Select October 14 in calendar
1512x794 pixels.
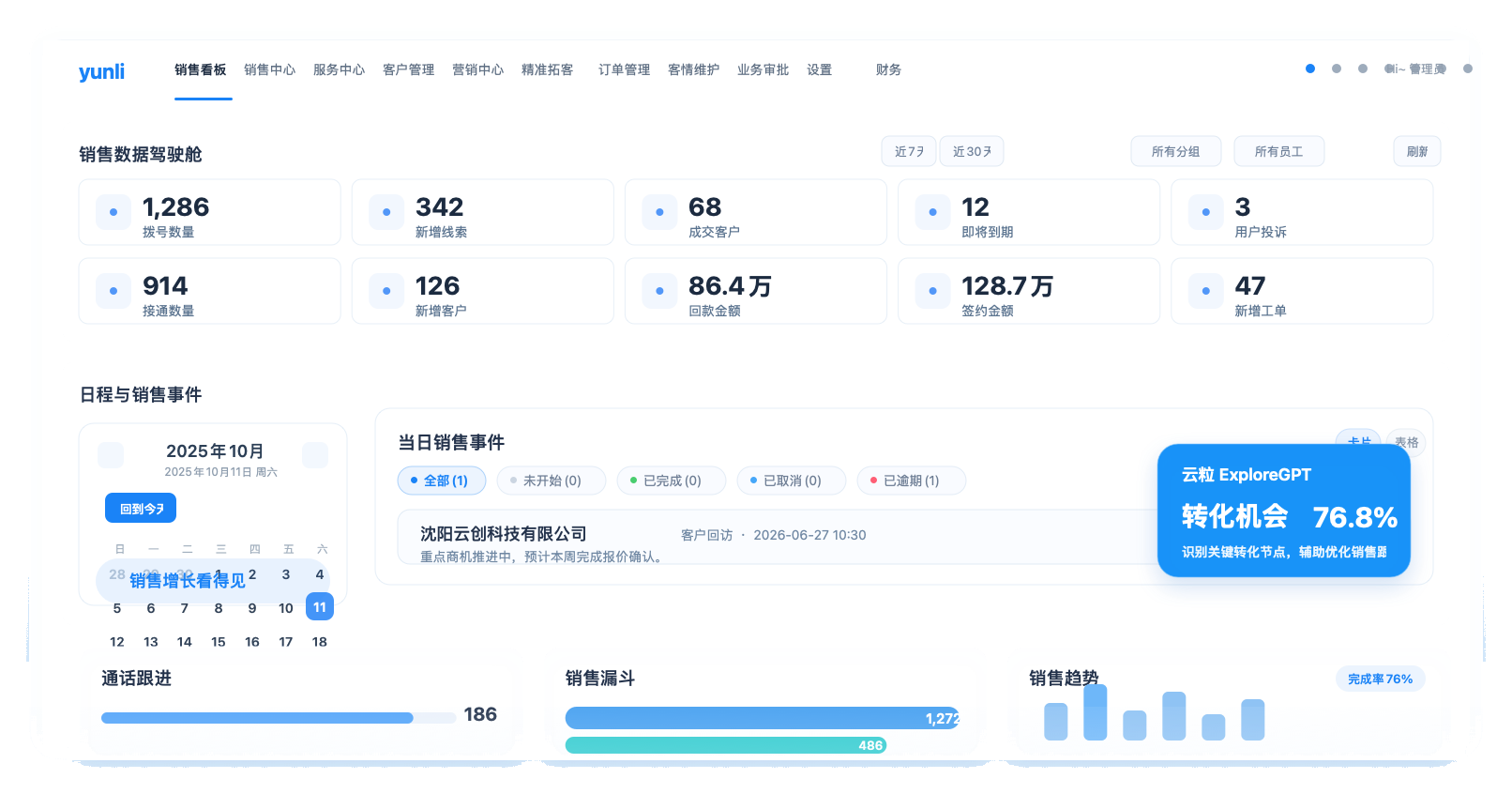pyautogui.click(x=185, y=642)
